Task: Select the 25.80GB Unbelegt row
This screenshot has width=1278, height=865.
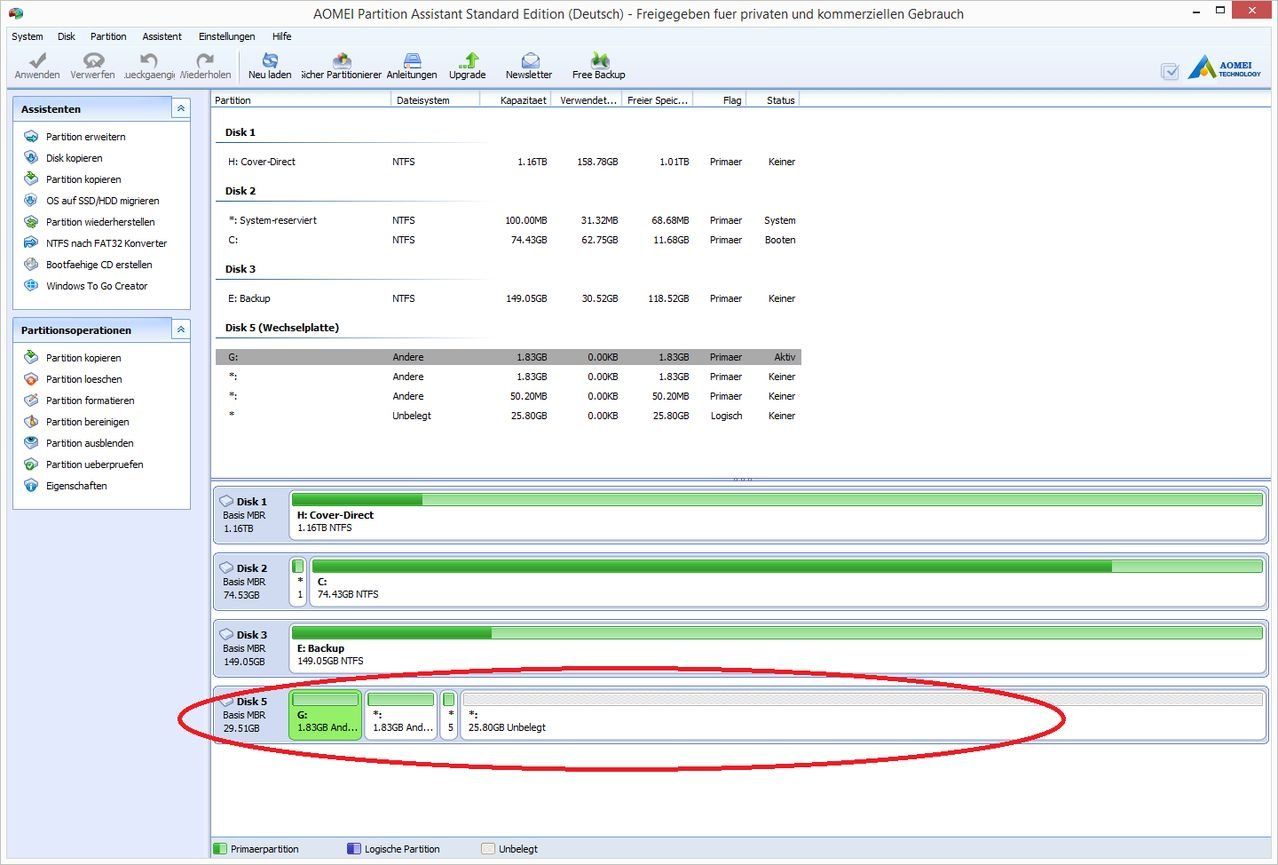Action: (x=508, y=416)
